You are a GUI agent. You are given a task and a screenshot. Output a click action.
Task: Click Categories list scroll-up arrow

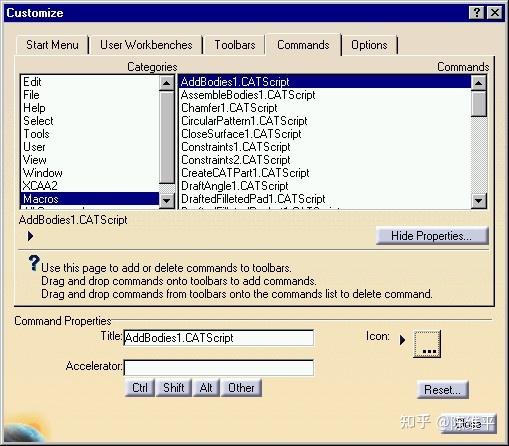point(167,83)
